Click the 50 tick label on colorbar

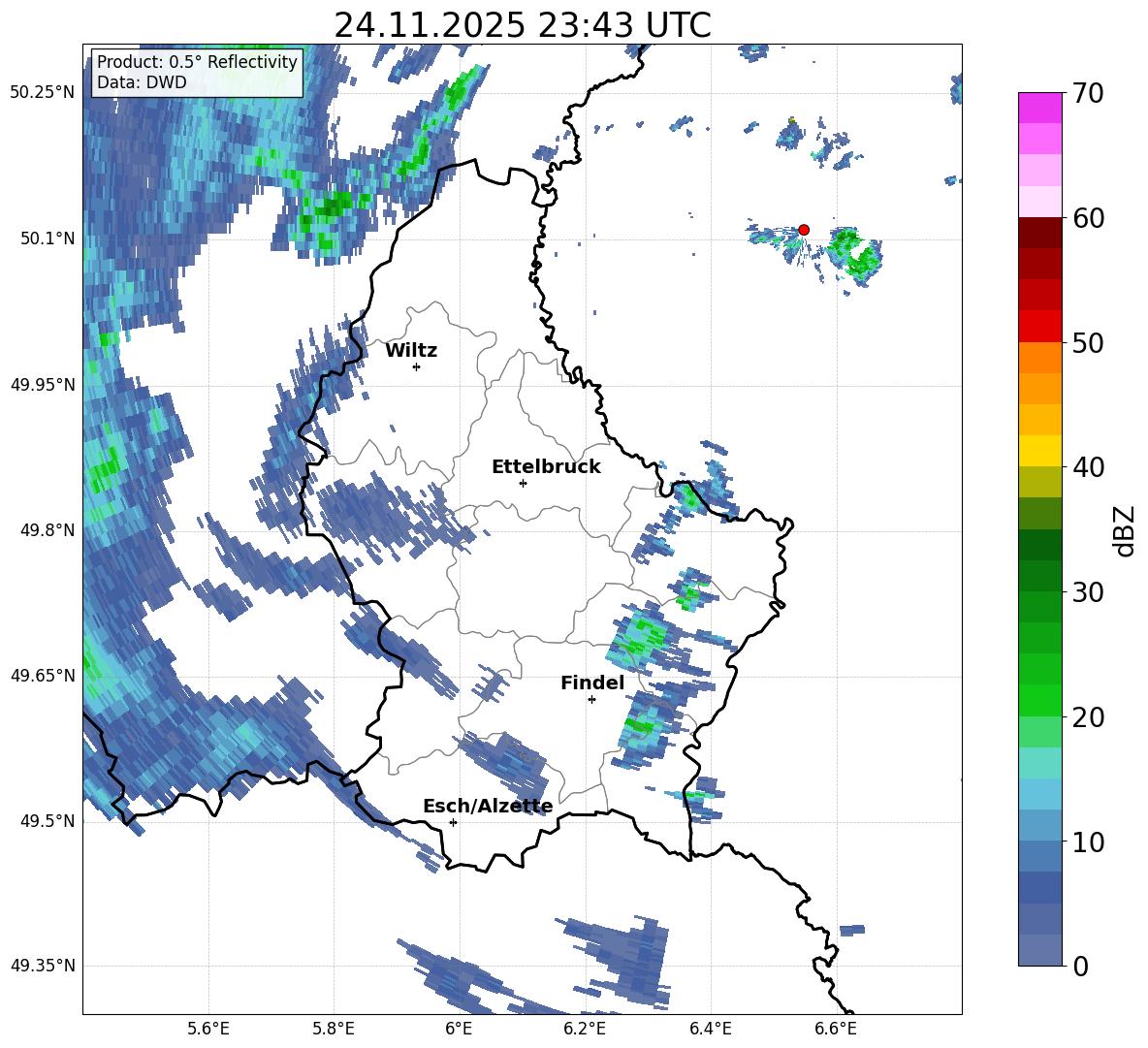pos(1088,342)
